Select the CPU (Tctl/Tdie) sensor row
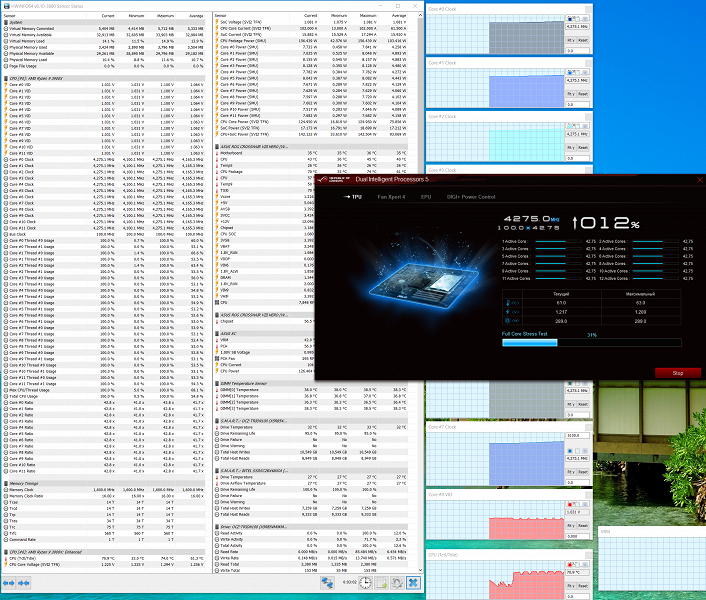Screen dimensions: 706x600 [104, 558]
